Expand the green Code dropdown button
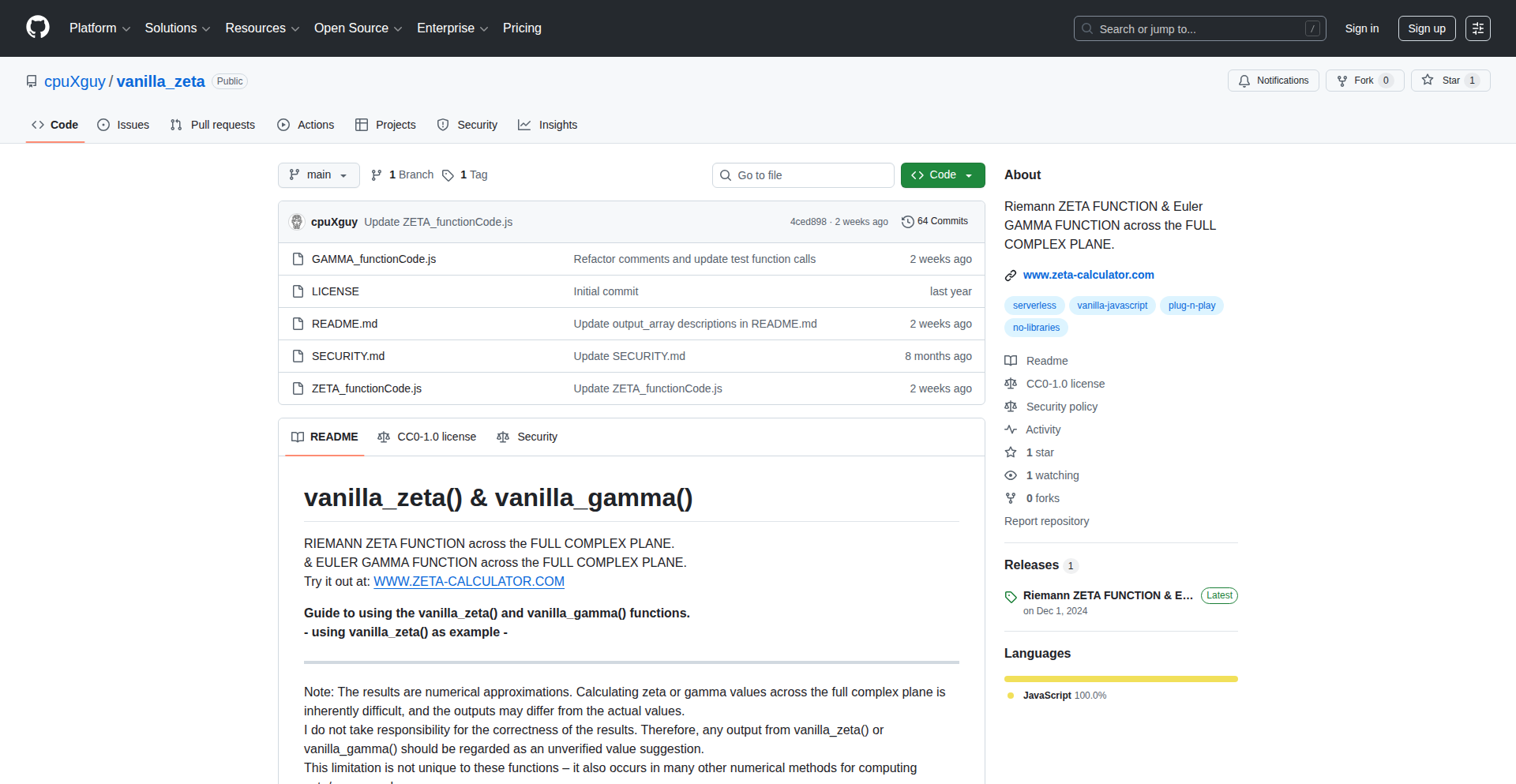The height and width of the screenshot is (784, 1516). (942, 175)
